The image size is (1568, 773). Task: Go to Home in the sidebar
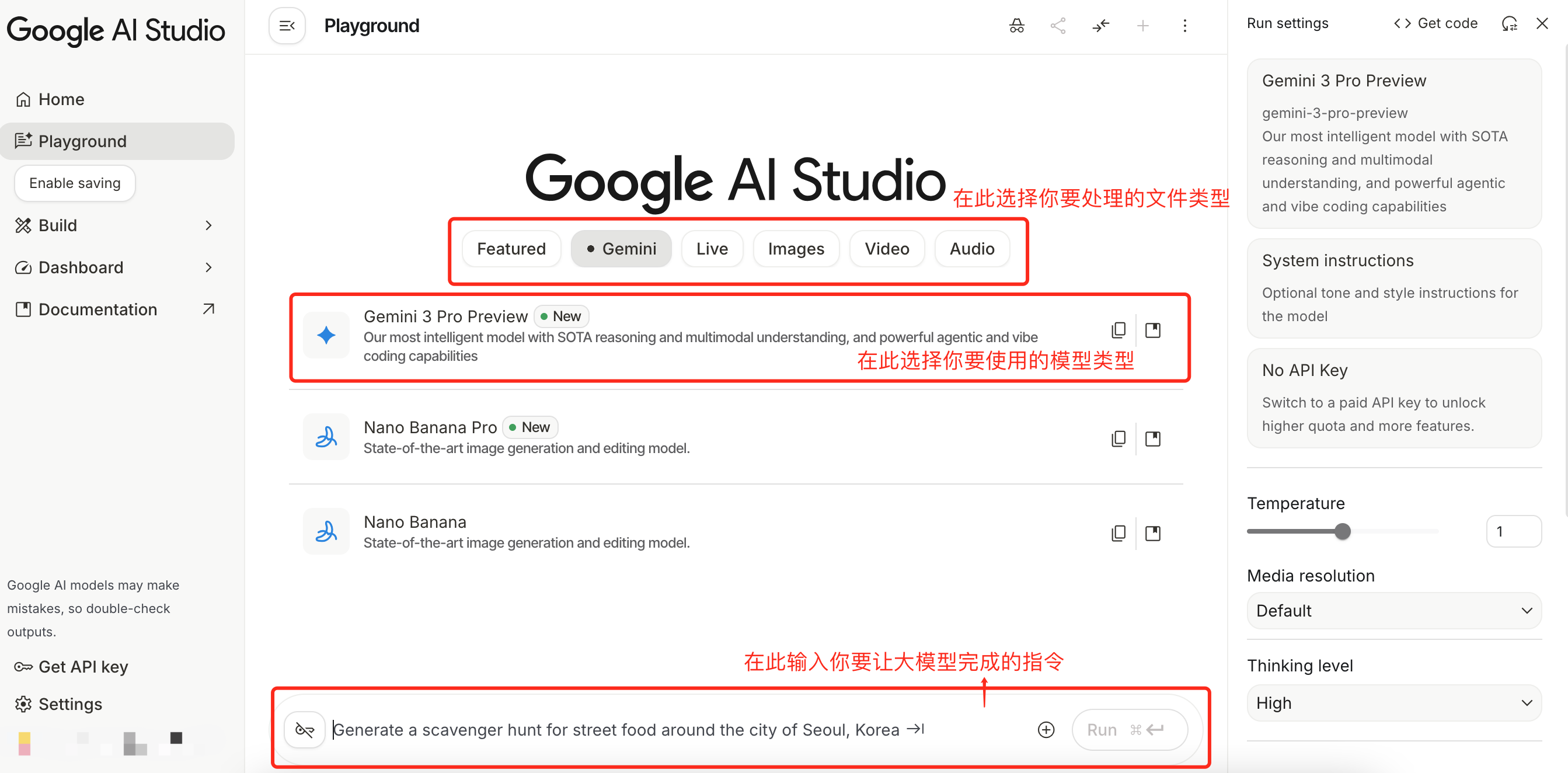pos(117,99)
